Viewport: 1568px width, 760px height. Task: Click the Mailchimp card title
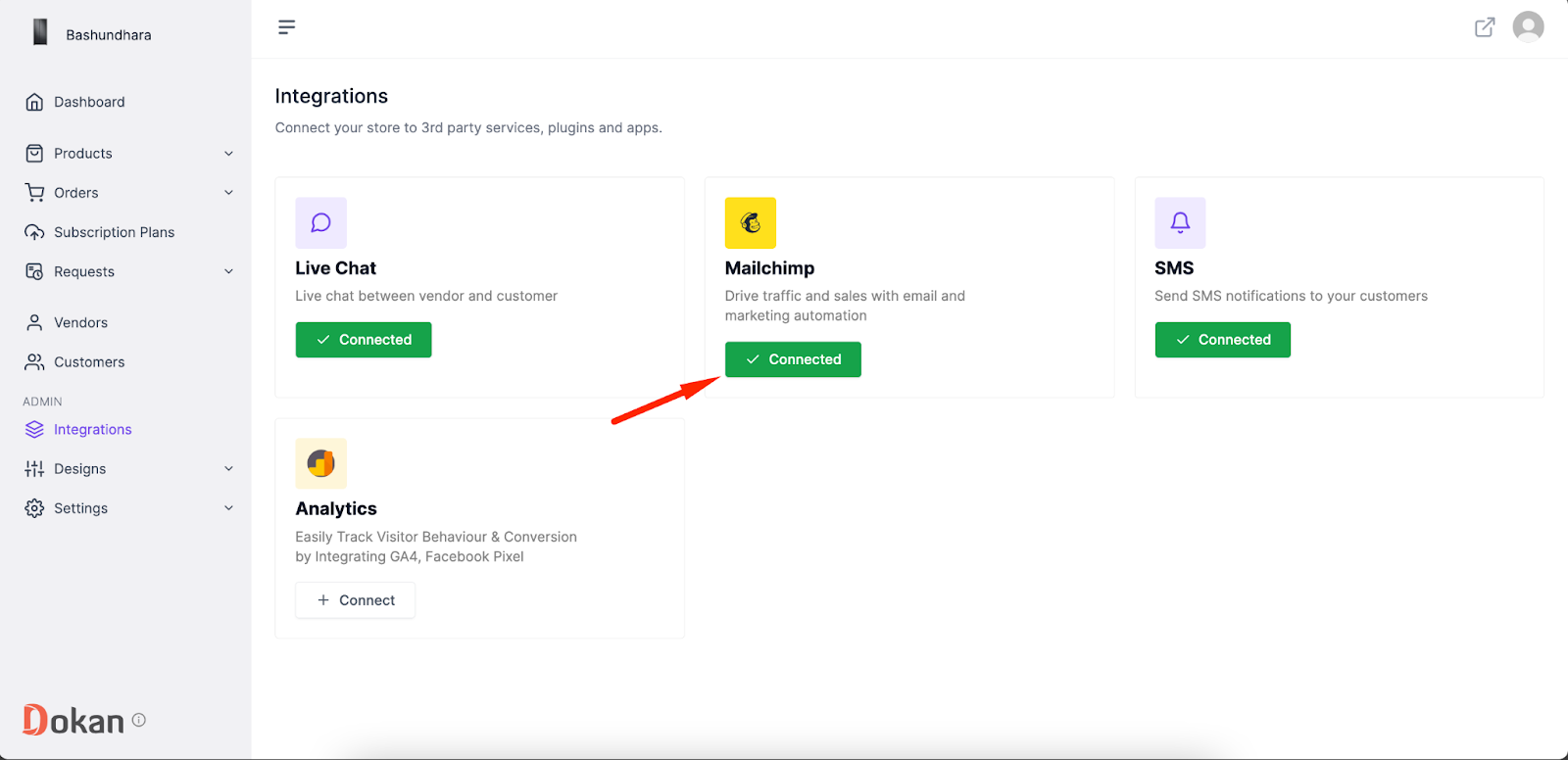(x=769, y=268)
